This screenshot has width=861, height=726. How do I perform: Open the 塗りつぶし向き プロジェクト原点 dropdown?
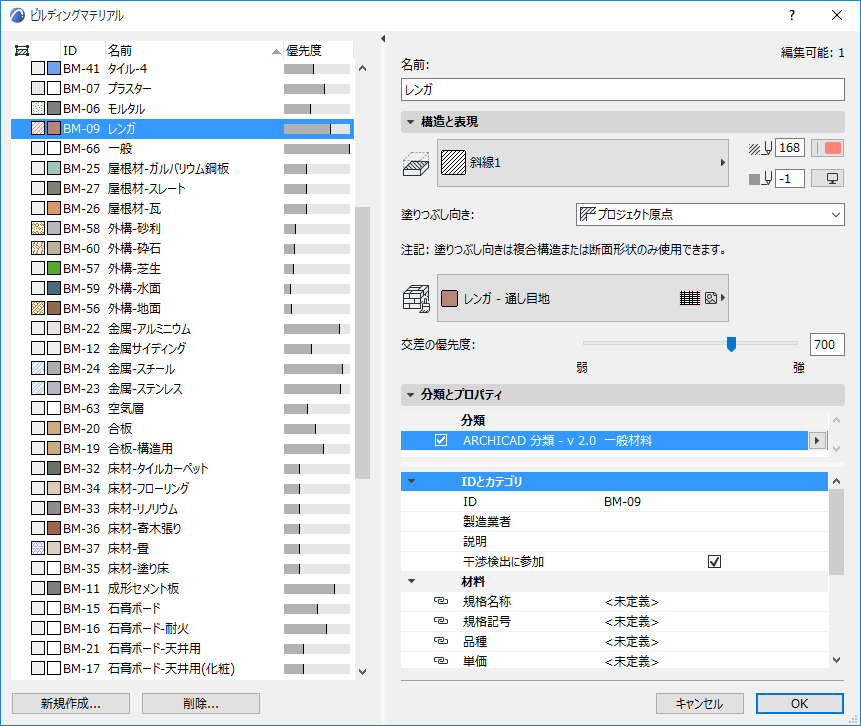710,214
